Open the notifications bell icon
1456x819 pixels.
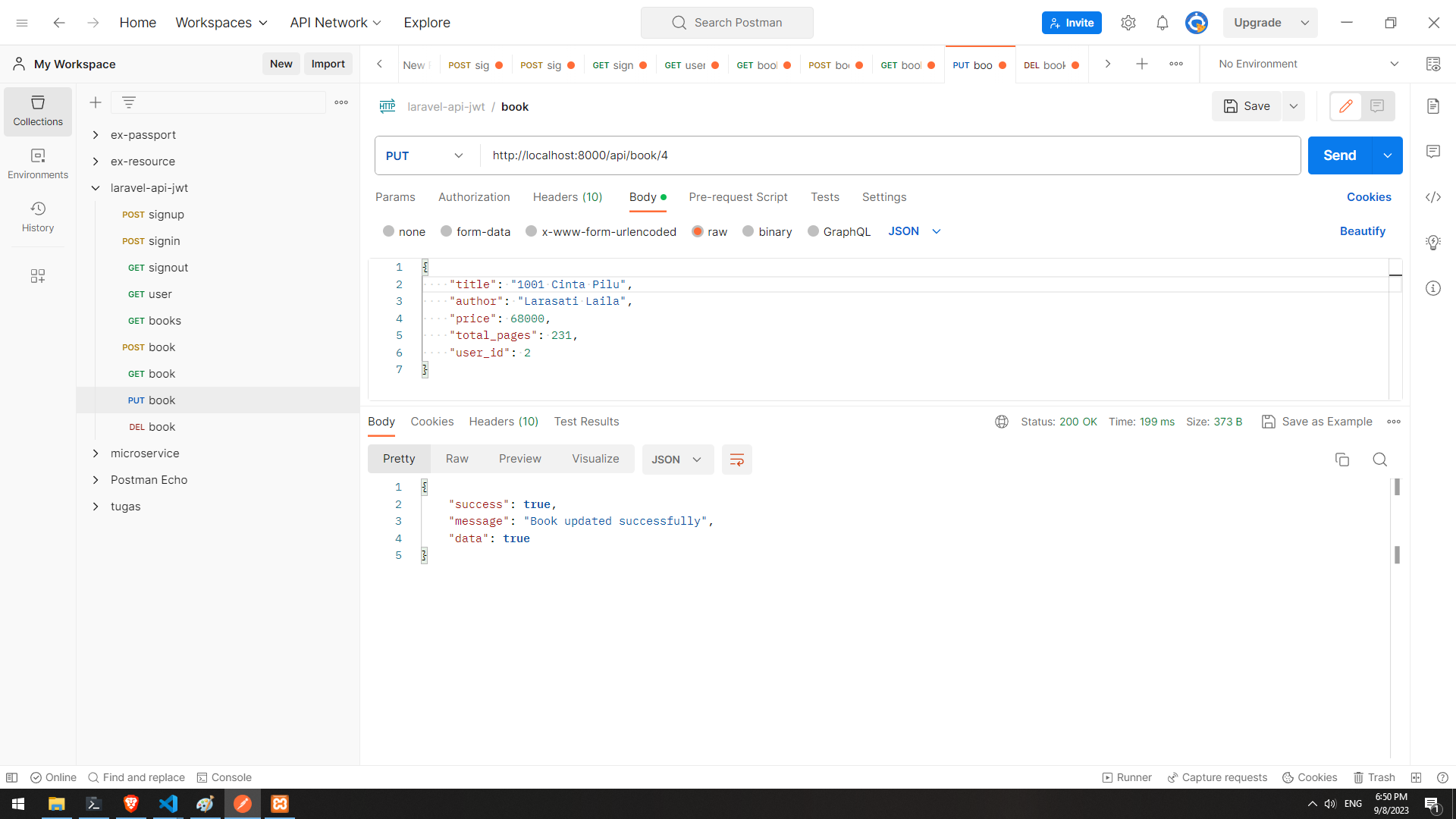pyautogui.click(x=1162, y=23)
